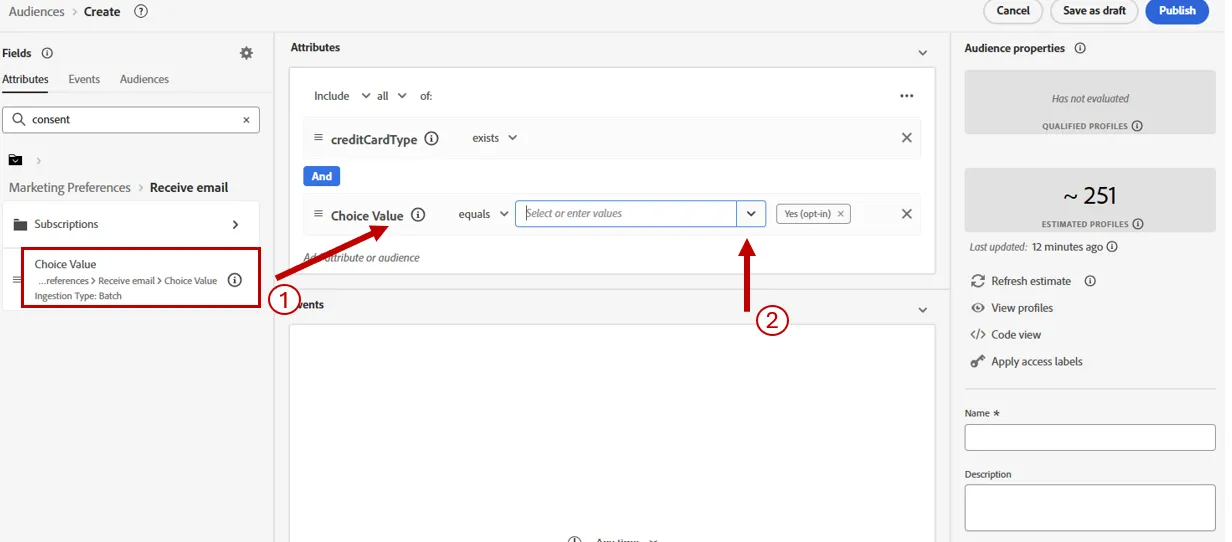
Task: Click the Receive email breadcrumb
Action: pos(189,188)
